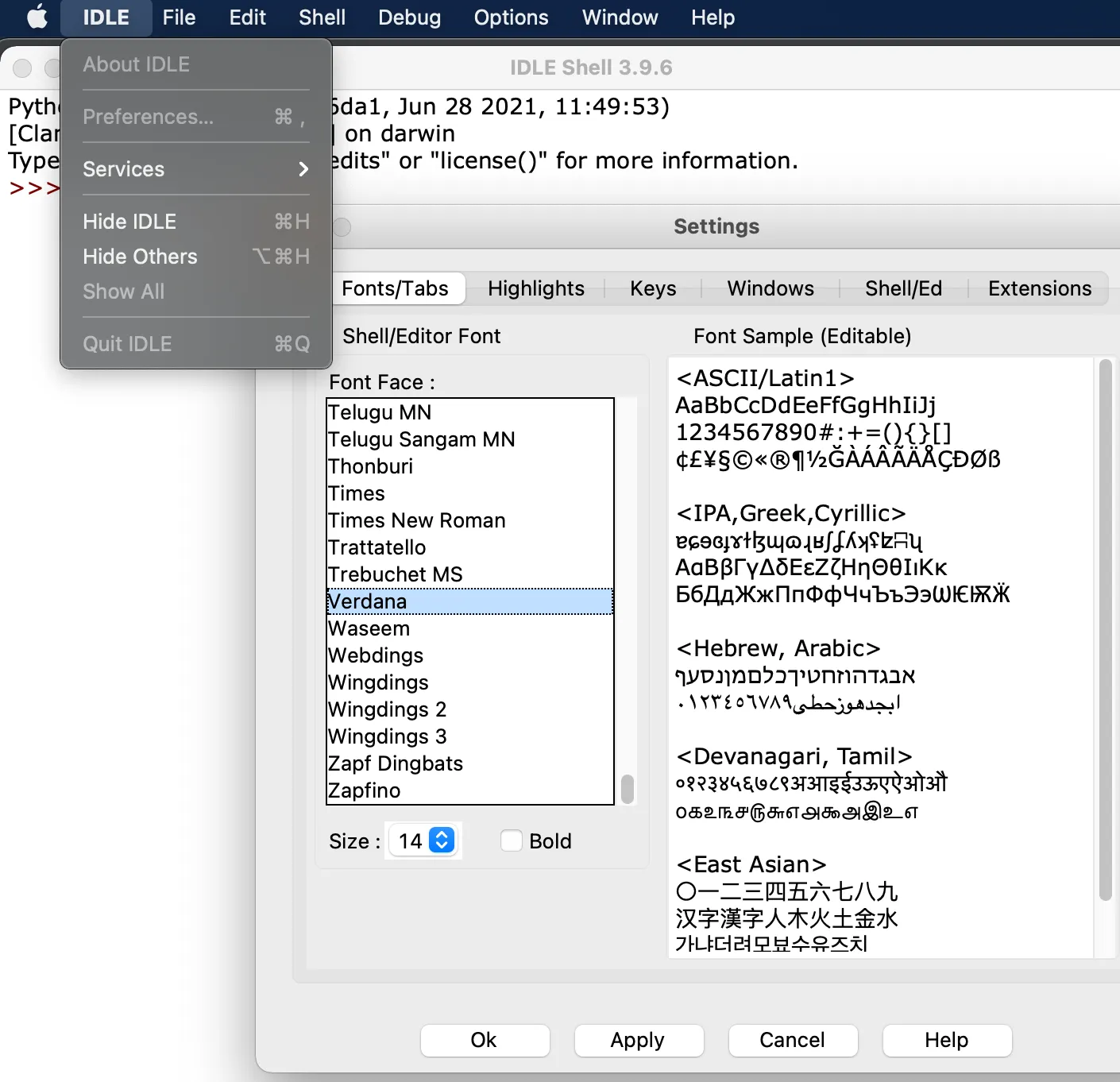
Task: Open the Shell menu
Action: (322, 17)
